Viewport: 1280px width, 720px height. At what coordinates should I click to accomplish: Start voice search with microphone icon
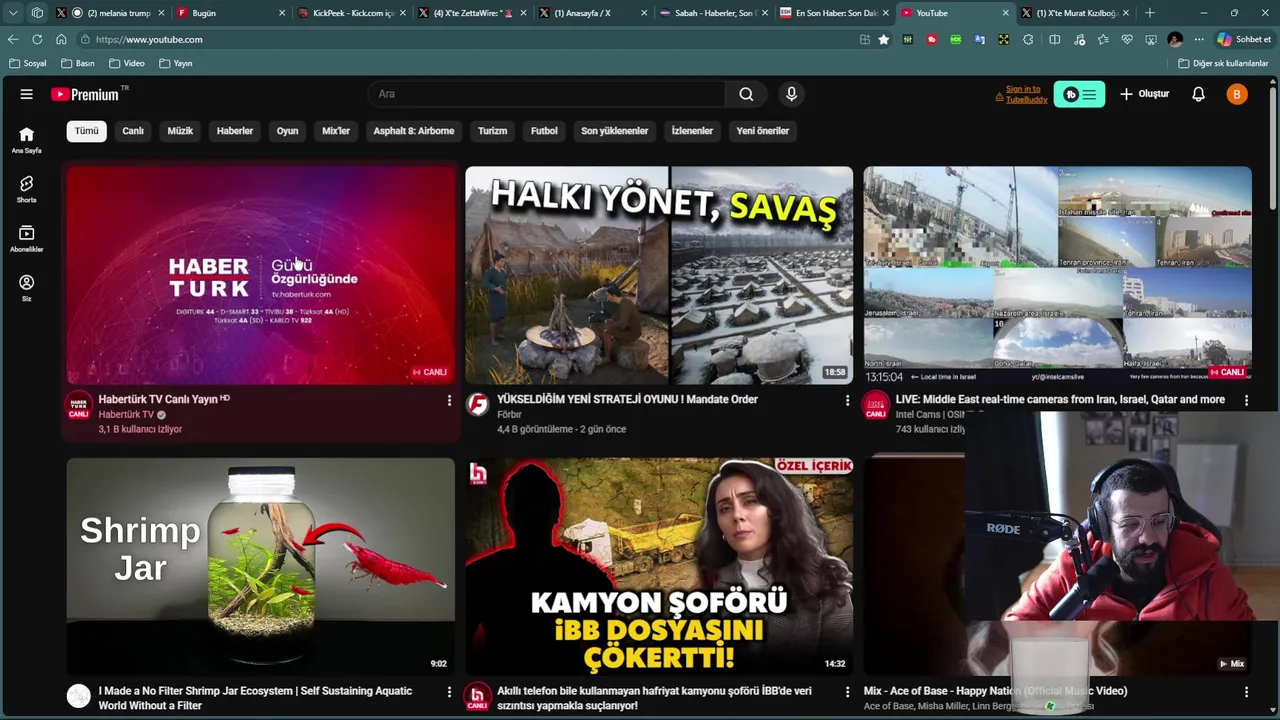click(791, 94)
